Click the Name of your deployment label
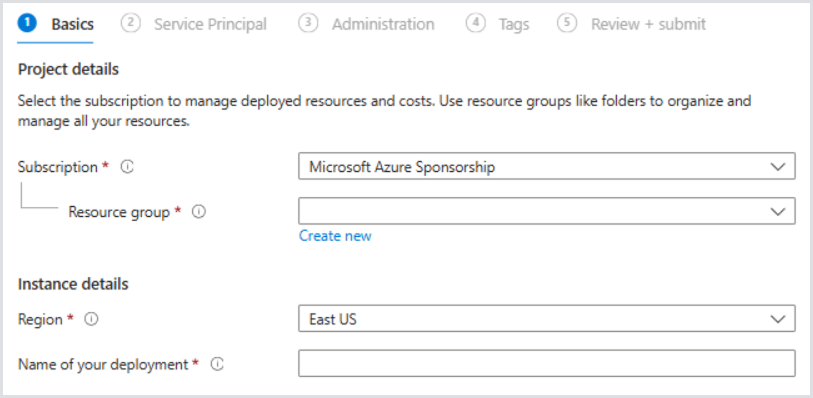 click(103, 365)
